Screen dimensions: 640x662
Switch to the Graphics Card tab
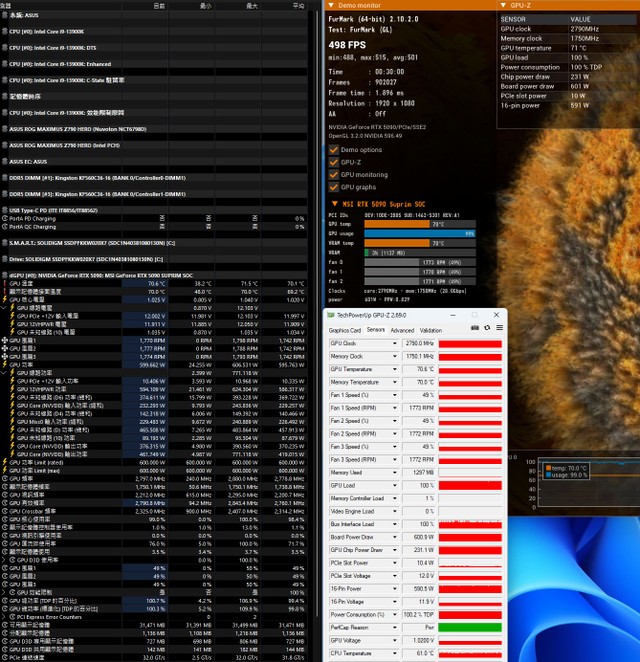click(x=344, y=330)
